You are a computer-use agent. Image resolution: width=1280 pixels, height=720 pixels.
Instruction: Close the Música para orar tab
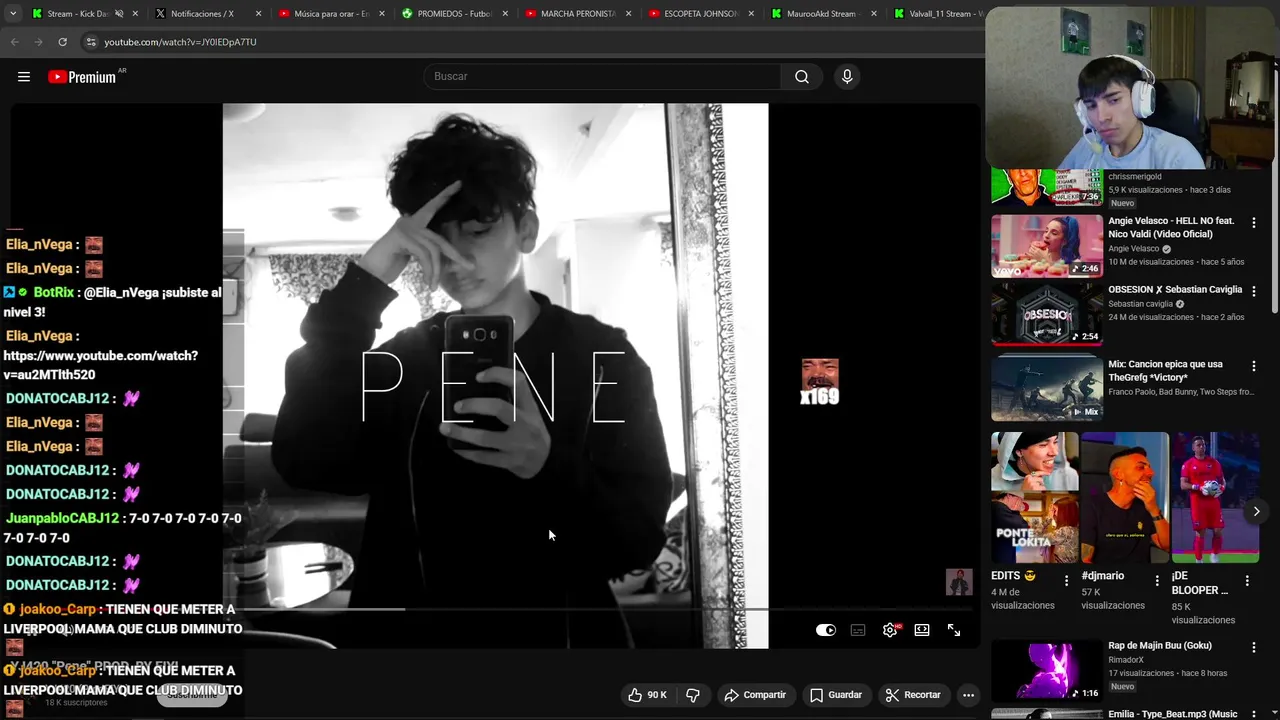(x=382, y=14)
